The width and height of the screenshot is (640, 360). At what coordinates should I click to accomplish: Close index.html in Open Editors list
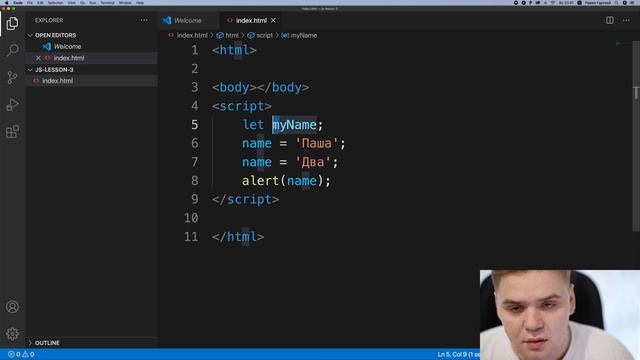point(38,58)
